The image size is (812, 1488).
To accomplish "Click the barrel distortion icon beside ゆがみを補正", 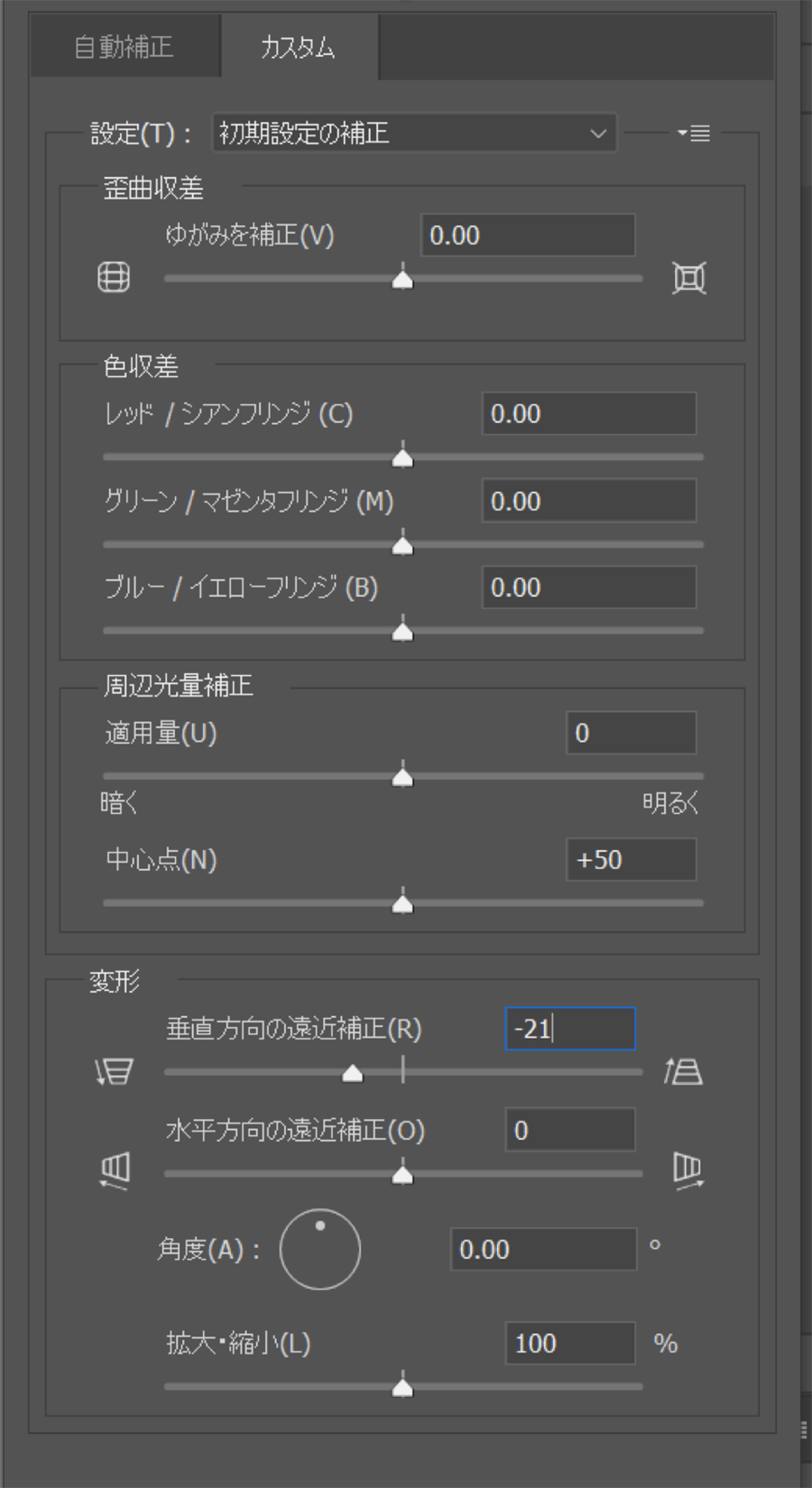I will click(114, 277).
